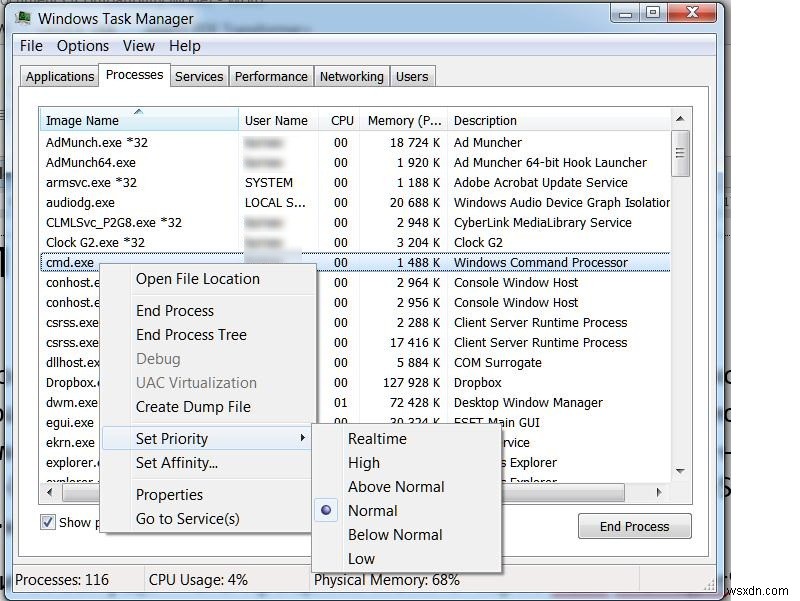800x601 pixels.
Task: Switch to the Performance tab
Action: coord(271,76)
